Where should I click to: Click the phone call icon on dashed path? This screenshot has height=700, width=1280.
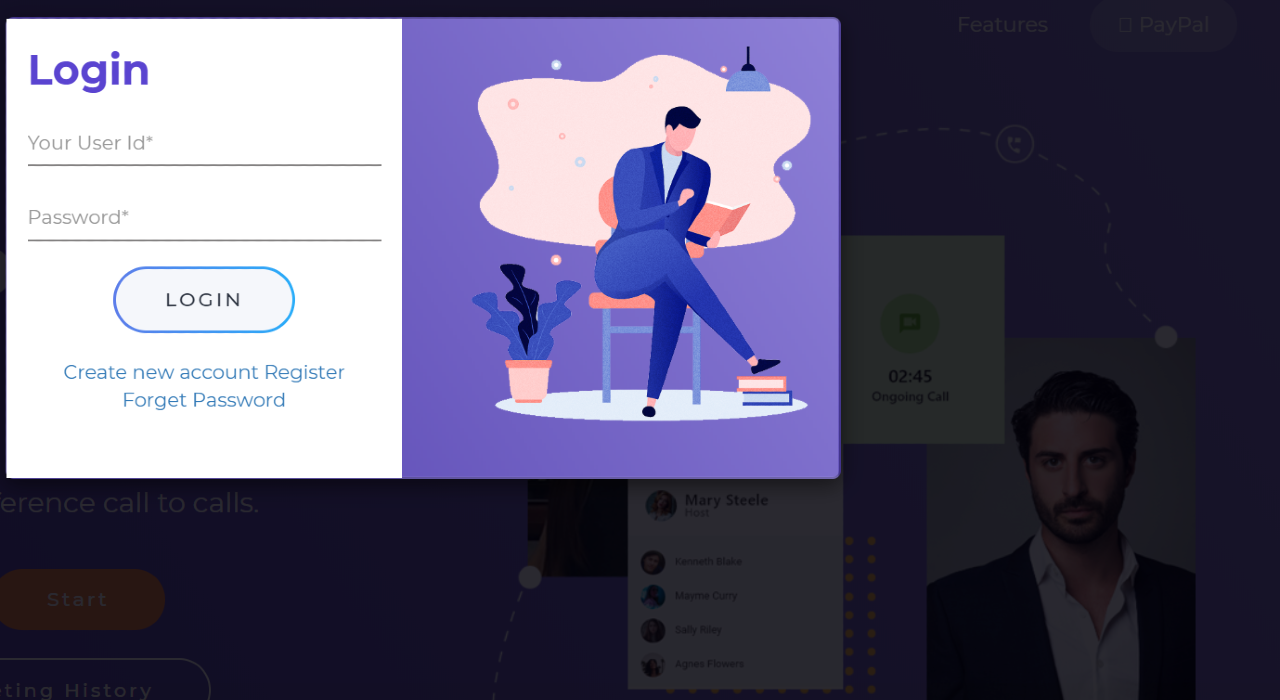coord(1015,145)
